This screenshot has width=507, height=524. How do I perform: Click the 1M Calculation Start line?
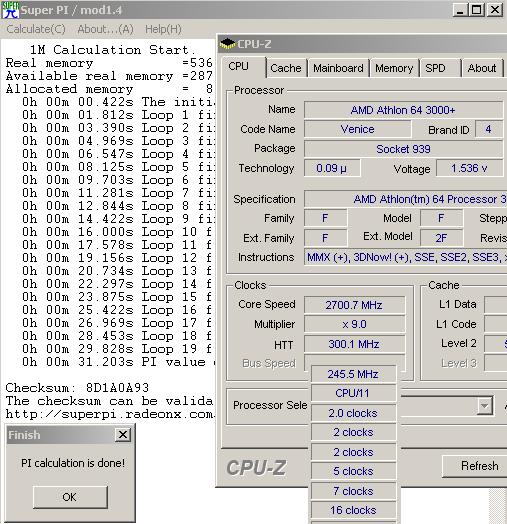point(112,50)
